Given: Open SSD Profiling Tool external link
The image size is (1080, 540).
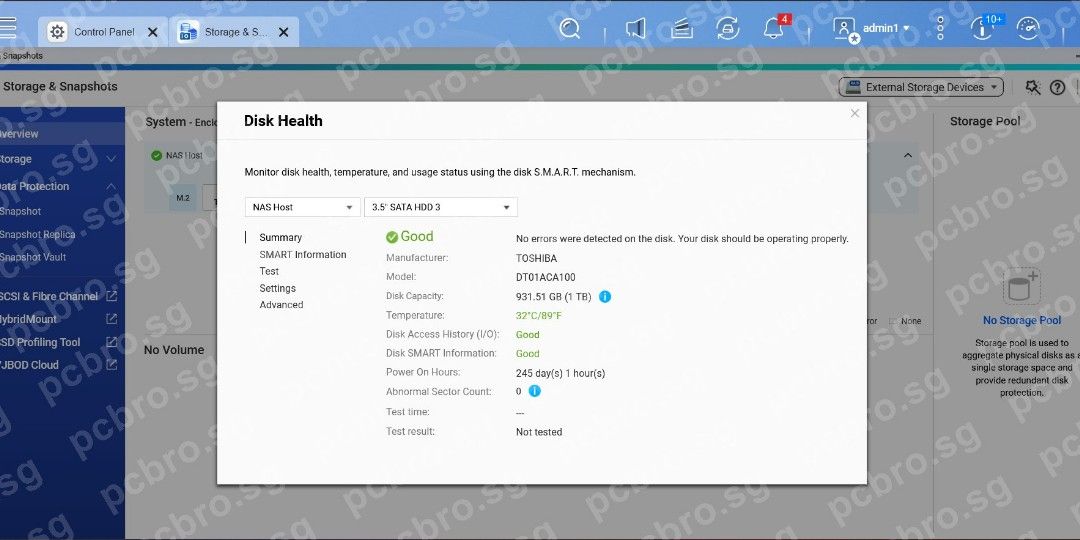Looking at the screenshot, I should pyautogui.click(x=111, y=342).
